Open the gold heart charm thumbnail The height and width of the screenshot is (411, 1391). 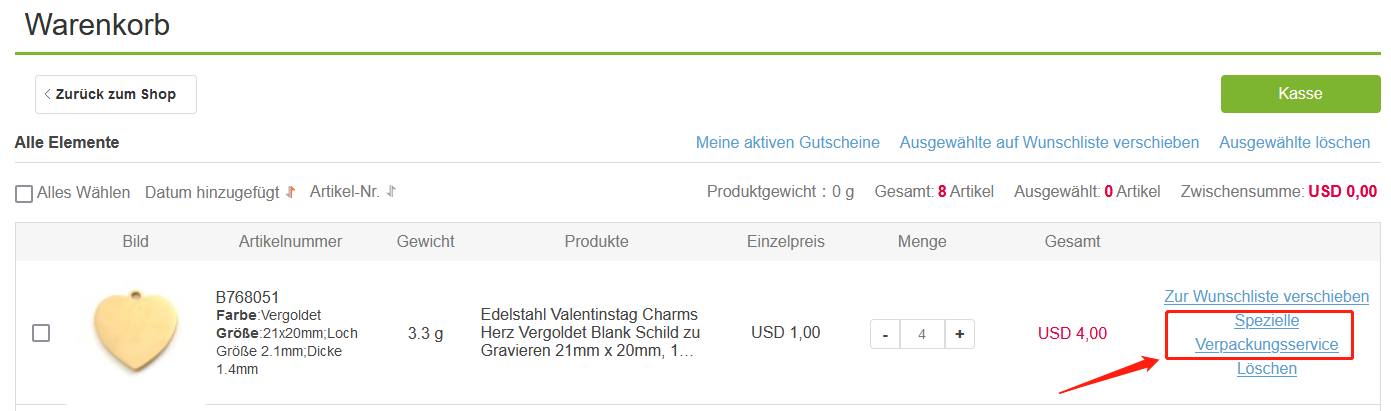coord(135,333)
